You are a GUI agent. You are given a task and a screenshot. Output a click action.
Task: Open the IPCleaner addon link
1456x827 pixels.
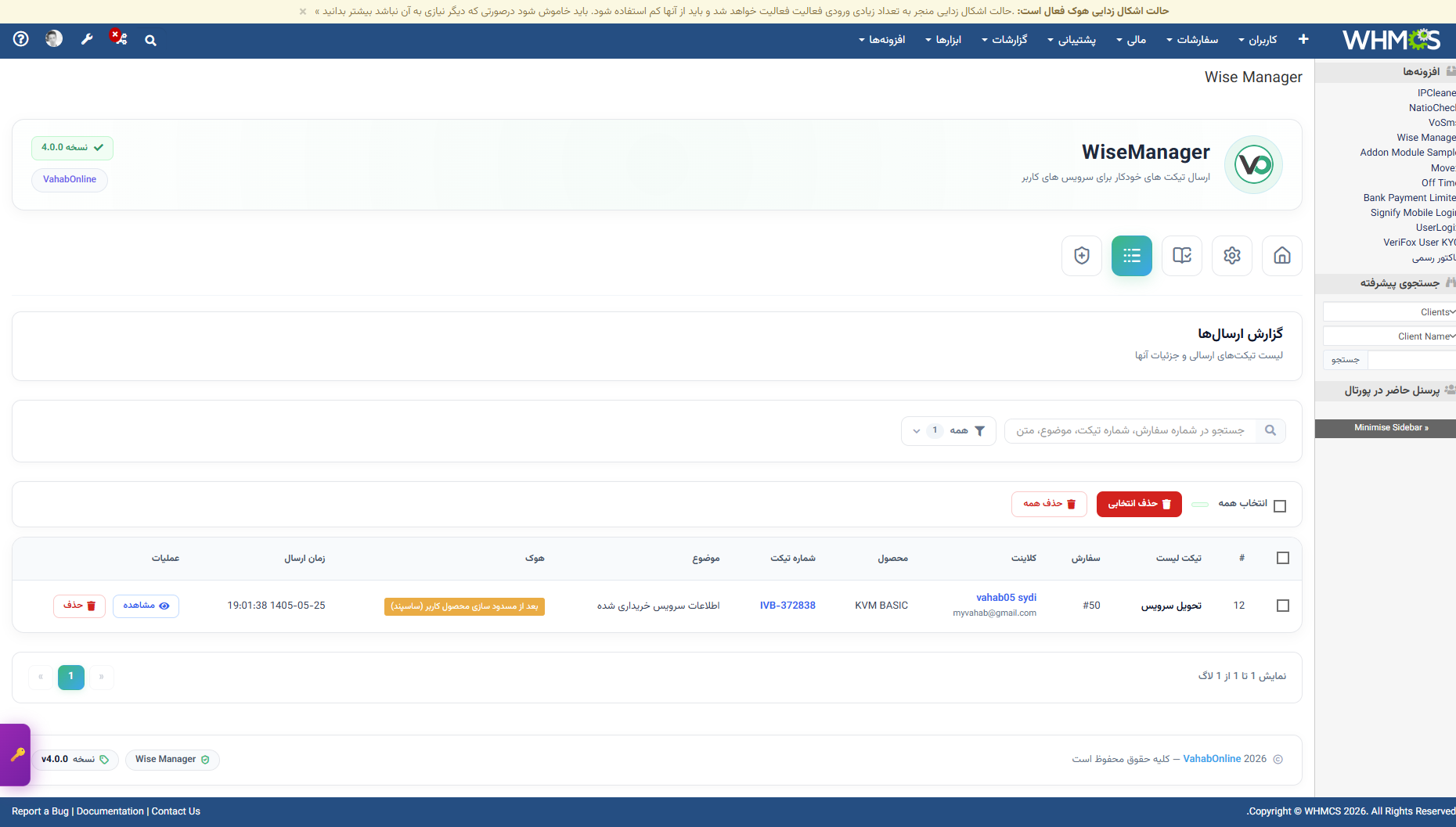(1436, 93)
